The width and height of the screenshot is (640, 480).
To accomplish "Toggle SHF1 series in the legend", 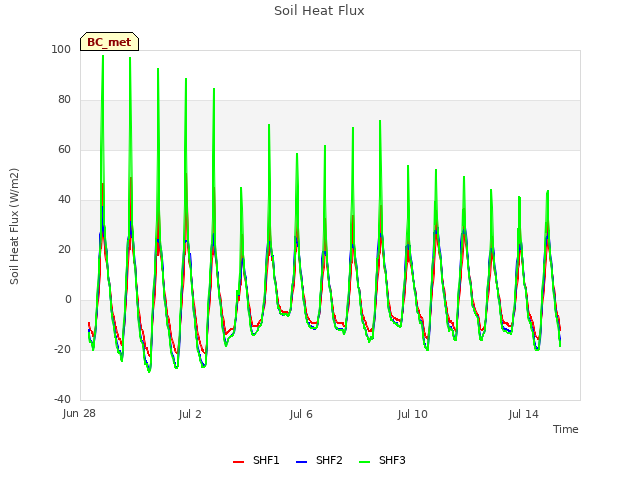I will click(x=256, y=460).
